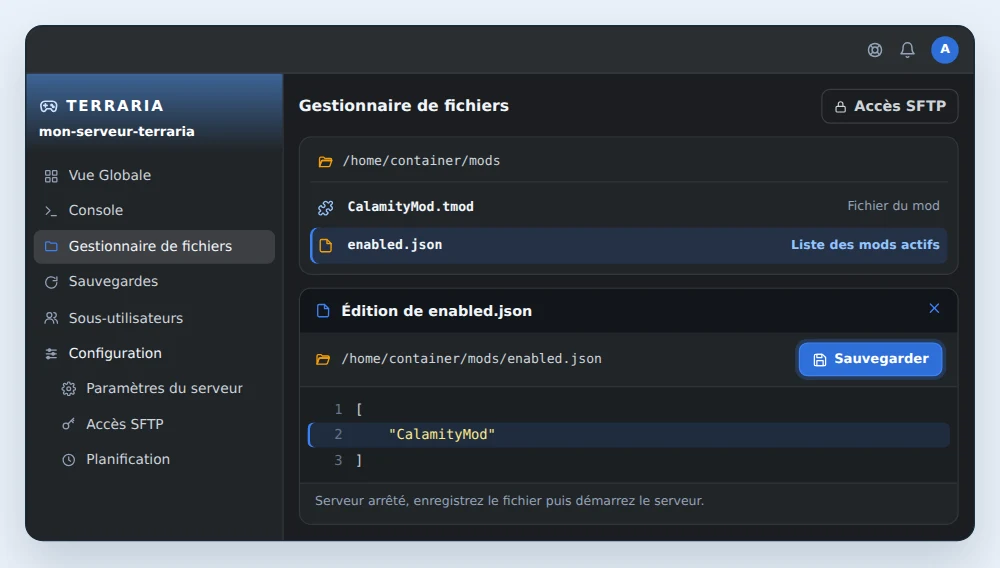The width and height of the screenshot is (1000, 568).
Task: Click the Sauvegardes refresh icon
Action: click(51, 282)
